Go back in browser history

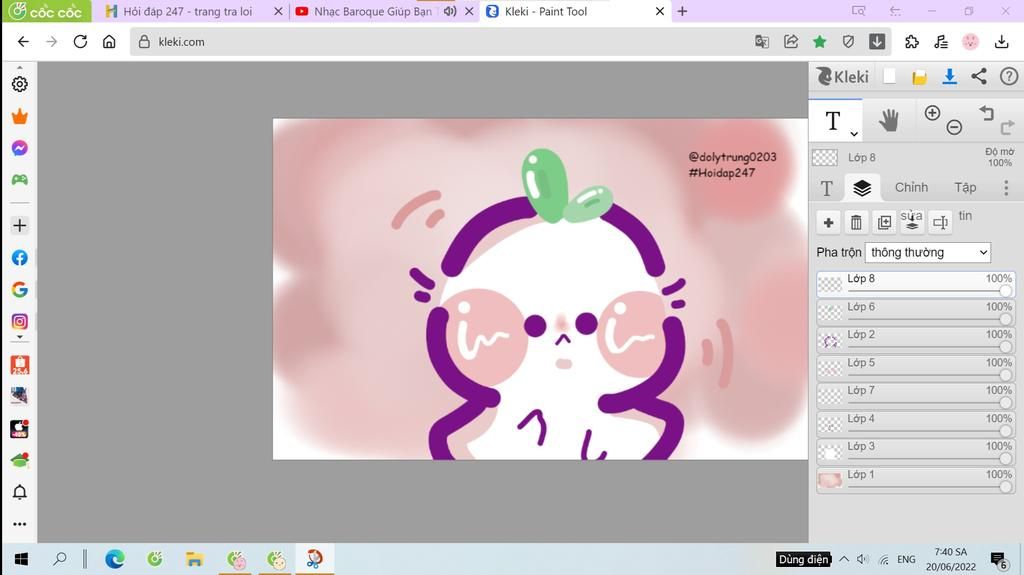(23, 42)
